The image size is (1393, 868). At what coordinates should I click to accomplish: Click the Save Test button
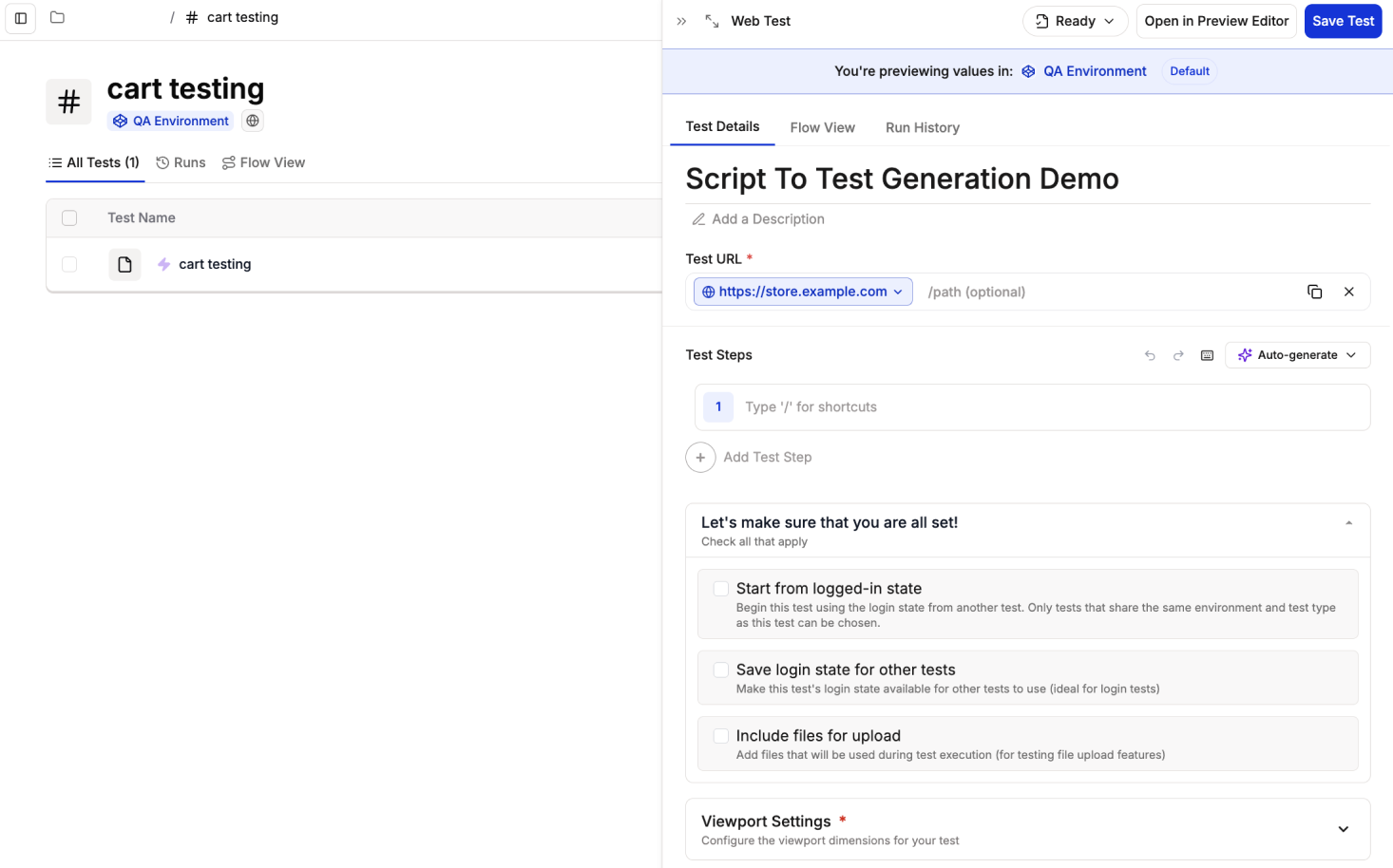1343,21
